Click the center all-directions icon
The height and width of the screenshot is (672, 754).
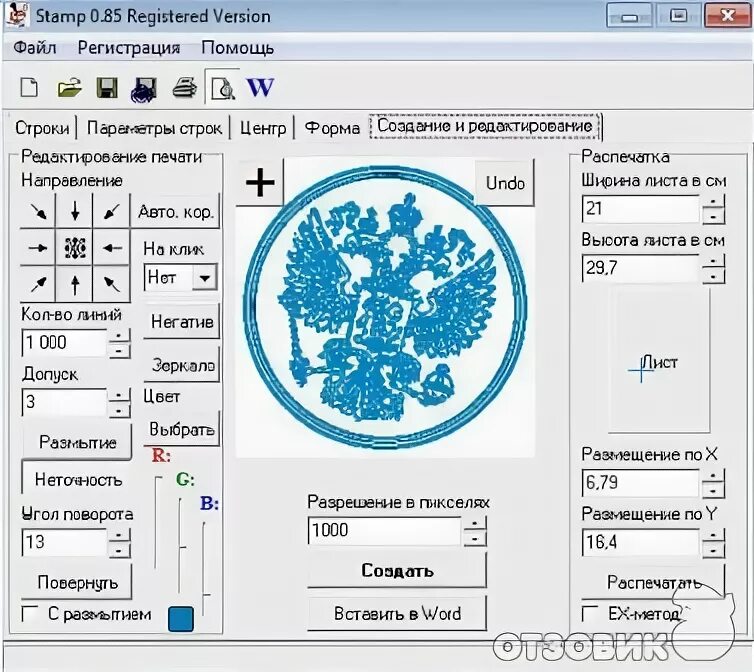click(75, 248)
